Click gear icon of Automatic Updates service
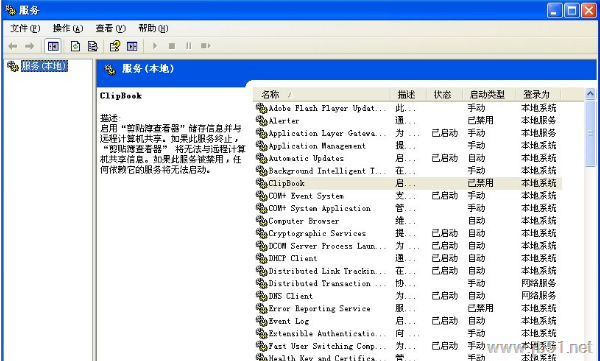 tap(261, 158)
